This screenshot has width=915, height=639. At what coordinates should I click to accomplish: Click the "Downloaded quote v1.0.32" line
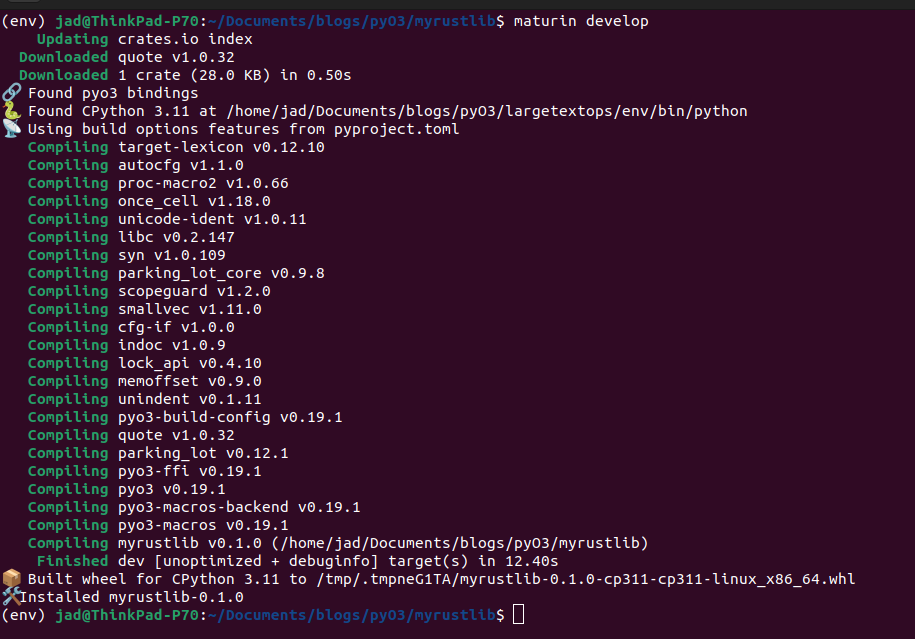pos(126,57)
